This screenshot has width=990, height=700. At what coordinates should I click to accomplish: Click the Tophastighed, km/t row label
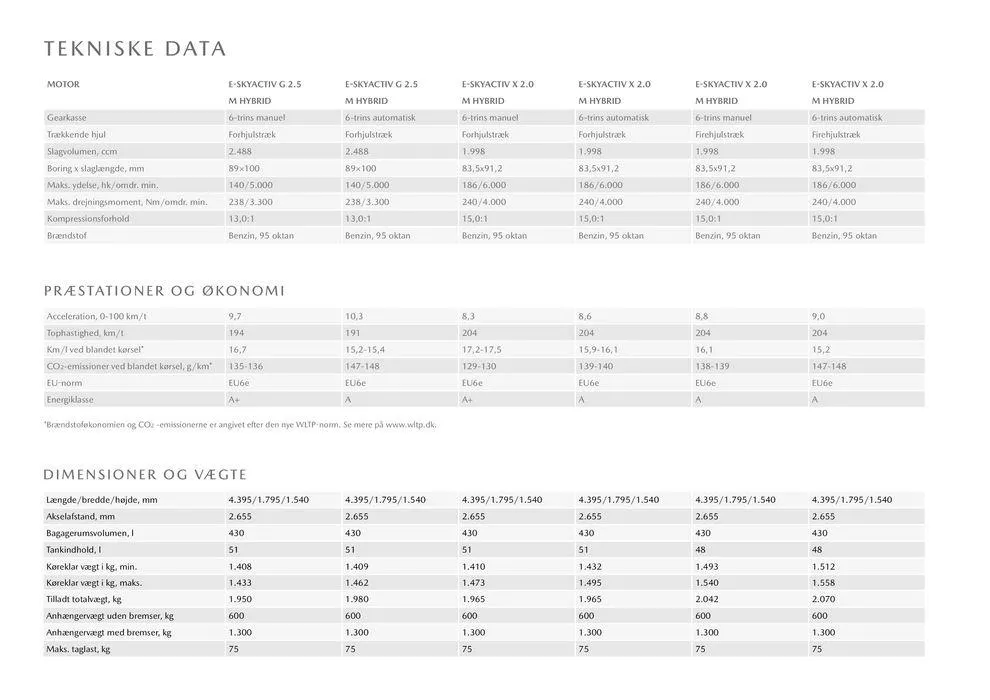[x=85, y=333]
